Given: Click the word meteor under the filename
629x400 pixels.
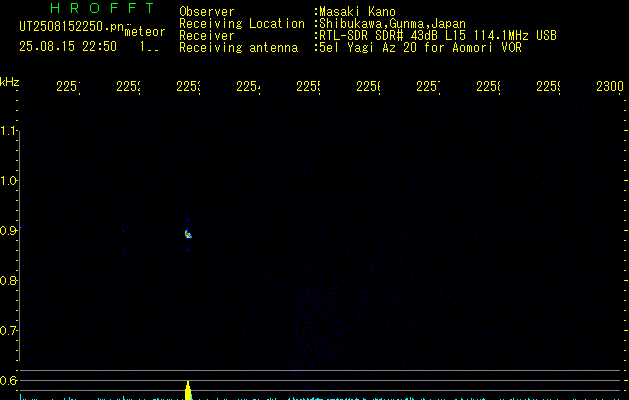Looking at the screenshot, I should point(145,32).
